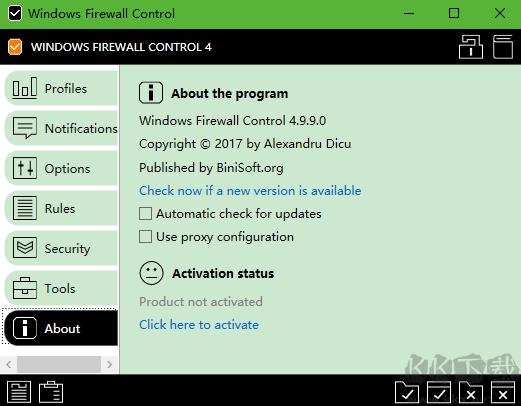Tick the Use proxy configuration checkbox
Screen dimensions: 521x406
pos(145,237)
